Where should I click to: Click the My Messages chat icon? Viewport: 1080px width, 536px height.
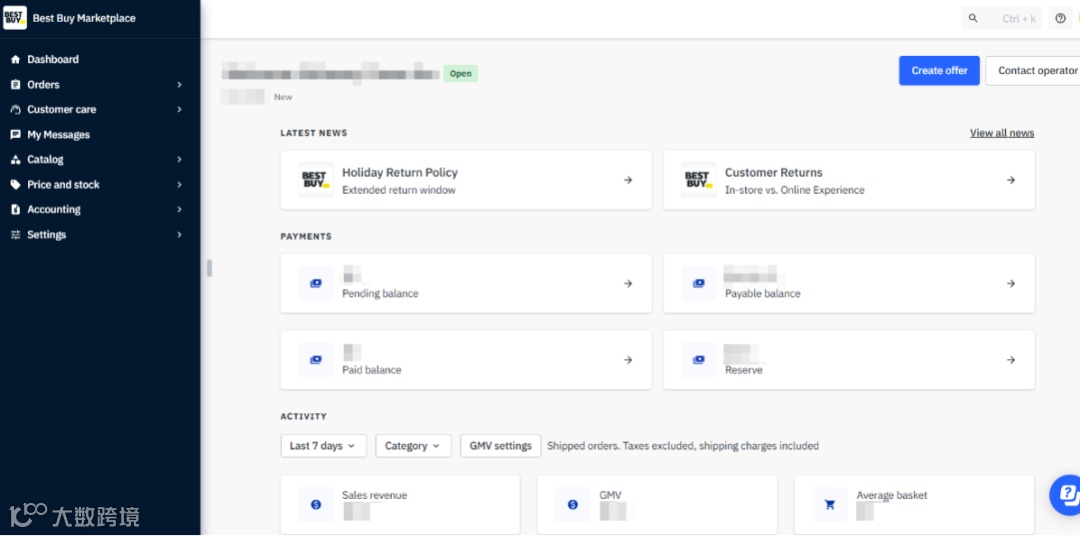[x=15, y=135]
